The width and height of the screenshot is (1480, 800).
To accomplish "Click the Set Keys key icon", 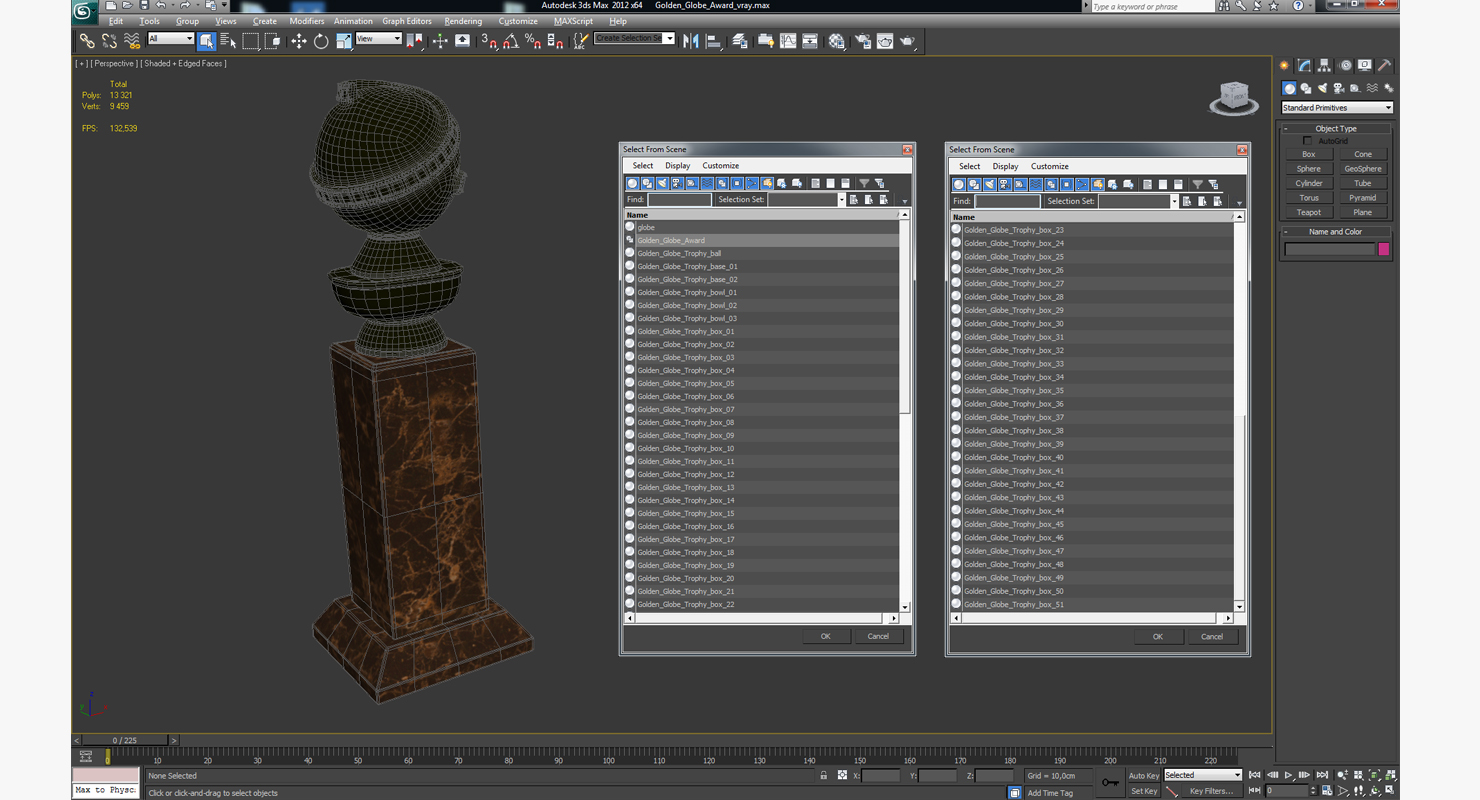I will (x=1110, y=782).
